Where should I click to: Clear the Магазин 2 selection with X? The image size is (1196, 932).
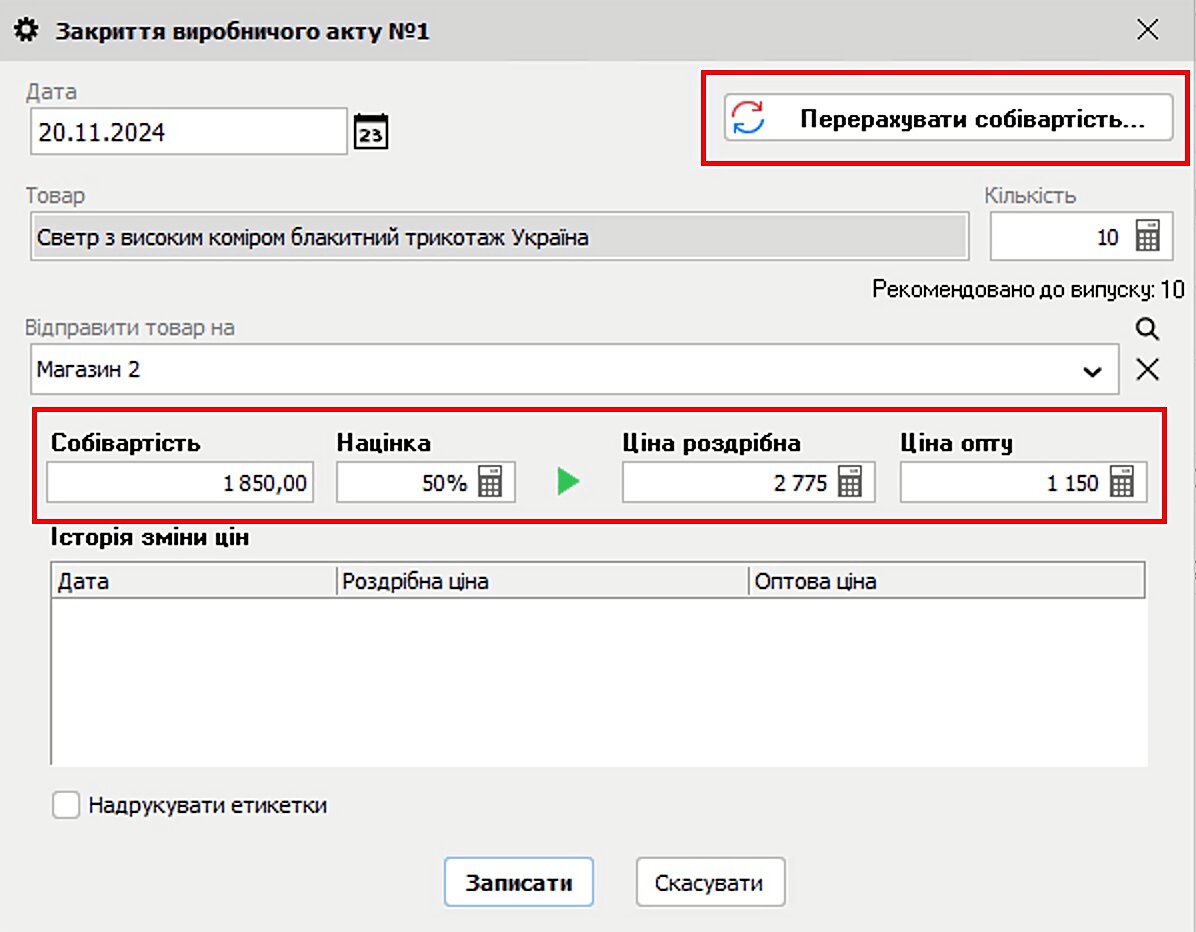click(x=1148, y=370)
